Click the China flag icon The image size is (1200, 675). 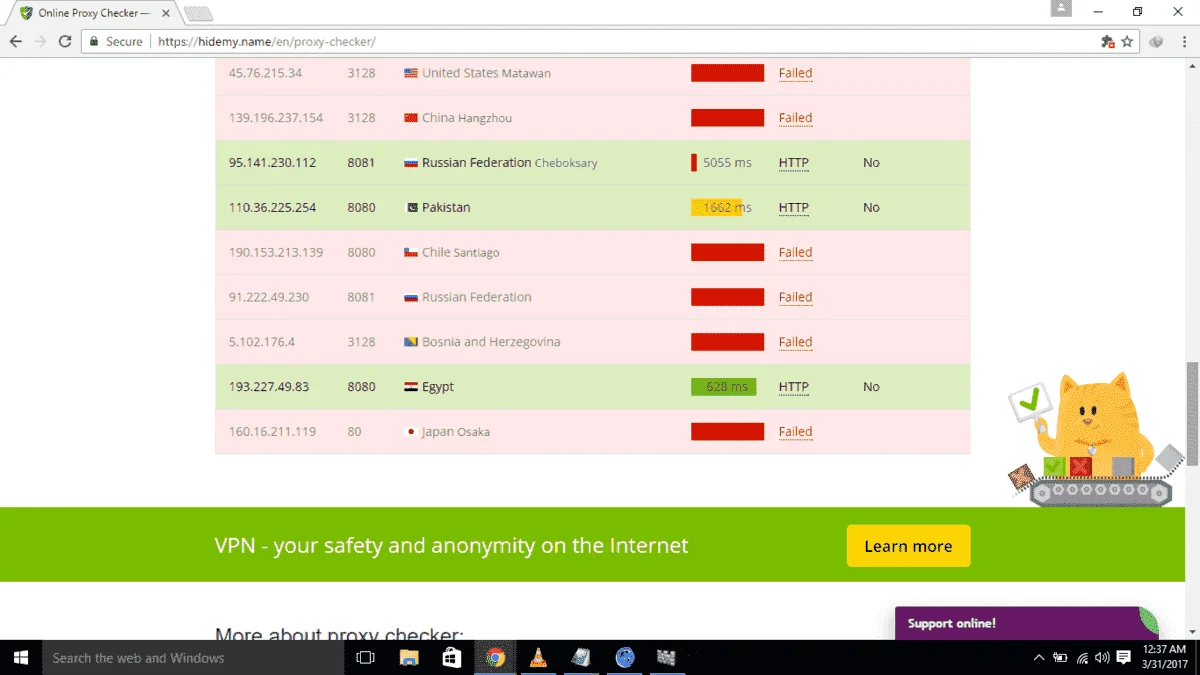pyautogui.click(x=410, y=118)
